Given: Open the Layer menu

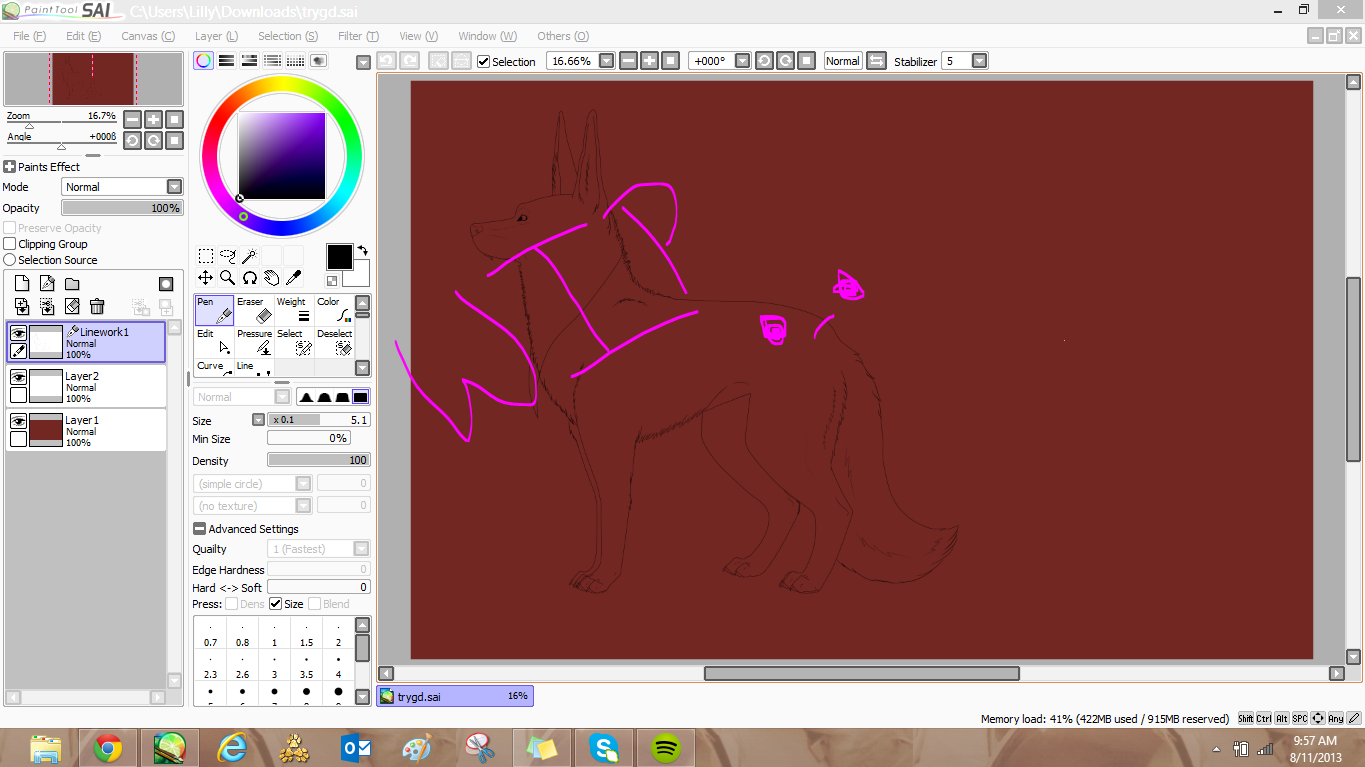Looking at the screenshot, I should pos(214,36).
